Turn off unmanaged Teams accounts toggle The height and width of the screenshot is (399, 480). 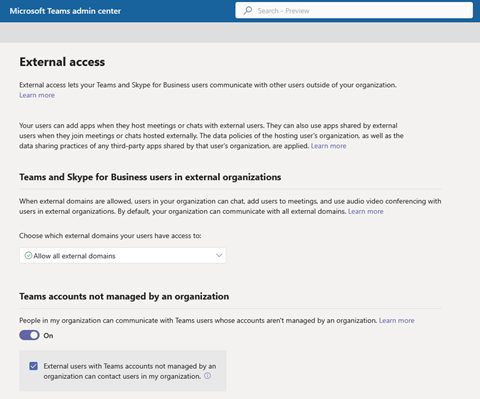point(29,335)
